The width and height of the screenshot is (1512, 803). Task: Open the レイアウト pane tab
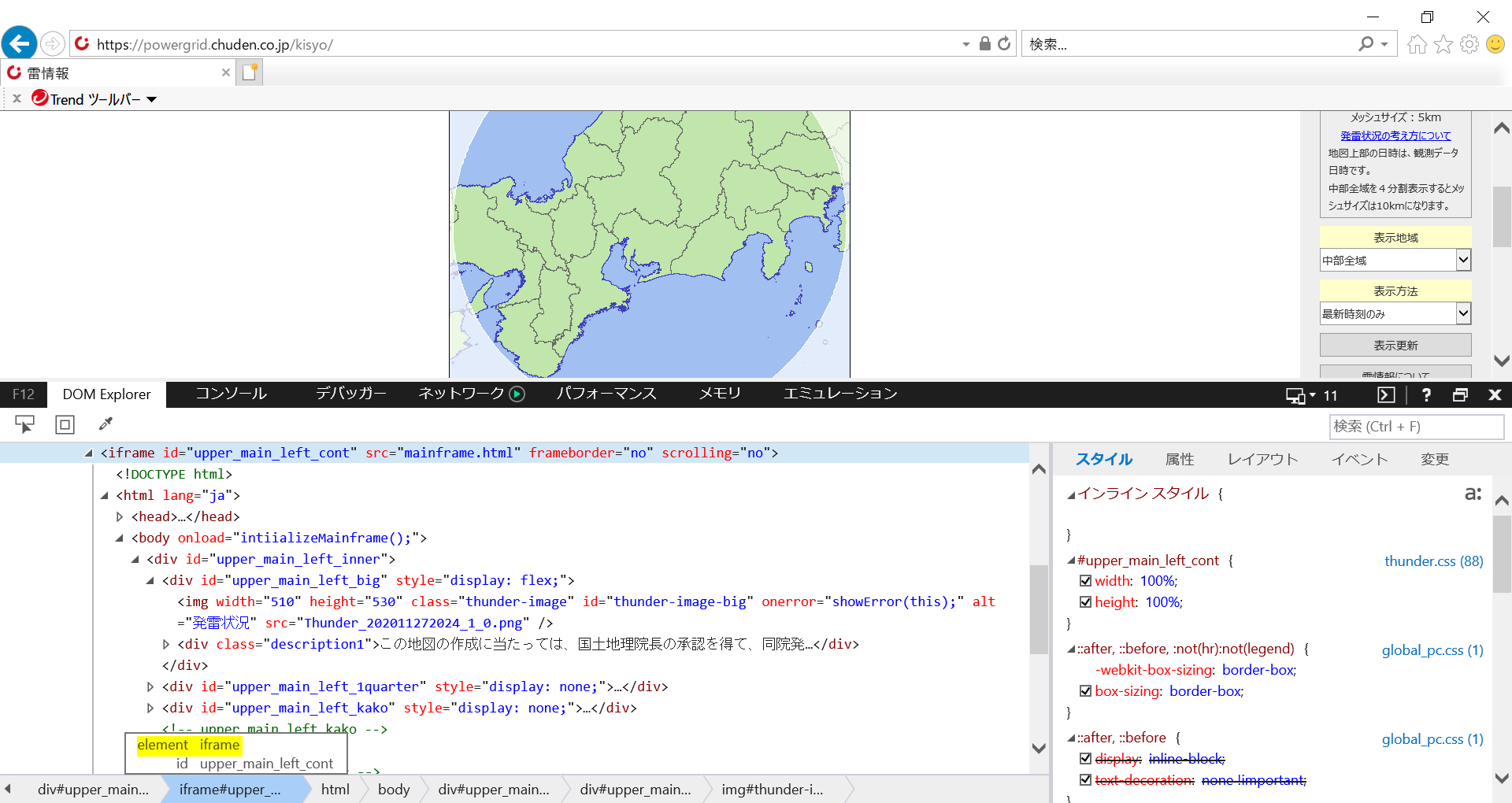[x=1262, y=460]
